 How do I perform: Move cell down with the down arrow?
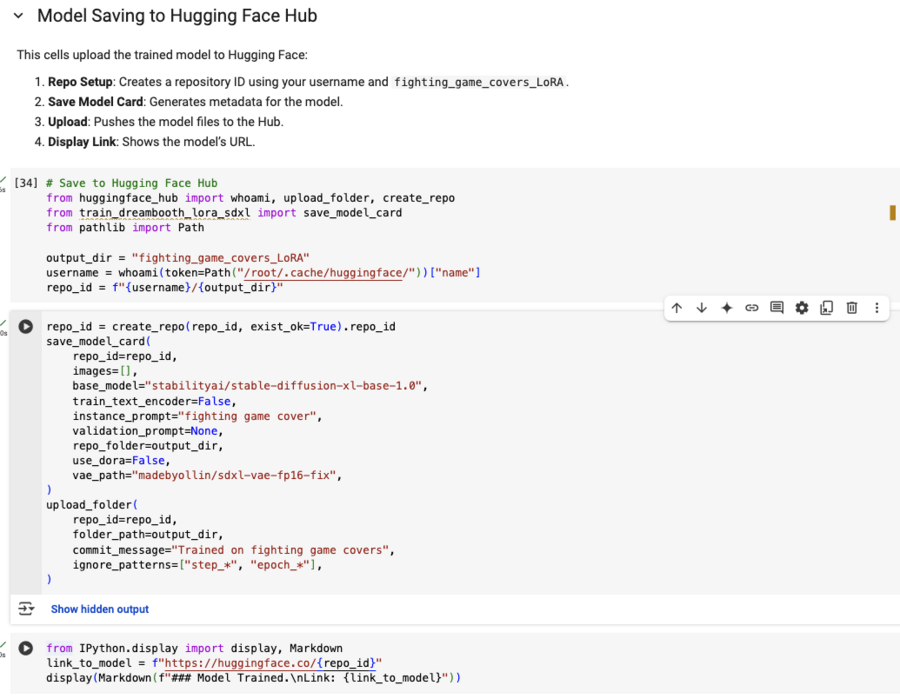coord(702,308)
